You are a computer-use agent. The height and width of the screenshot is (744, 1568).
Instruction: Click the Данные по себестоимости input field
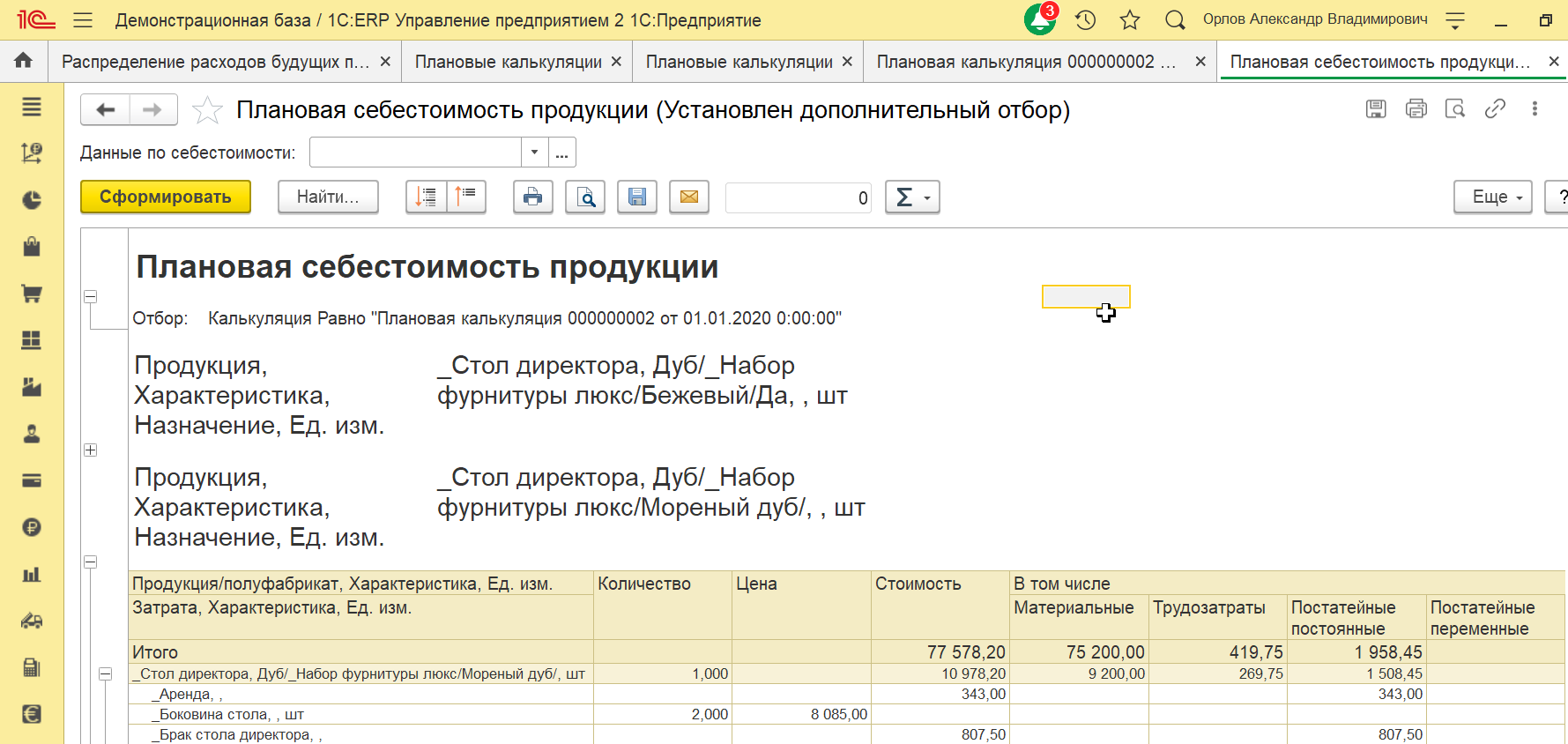(x=416, y=153)
